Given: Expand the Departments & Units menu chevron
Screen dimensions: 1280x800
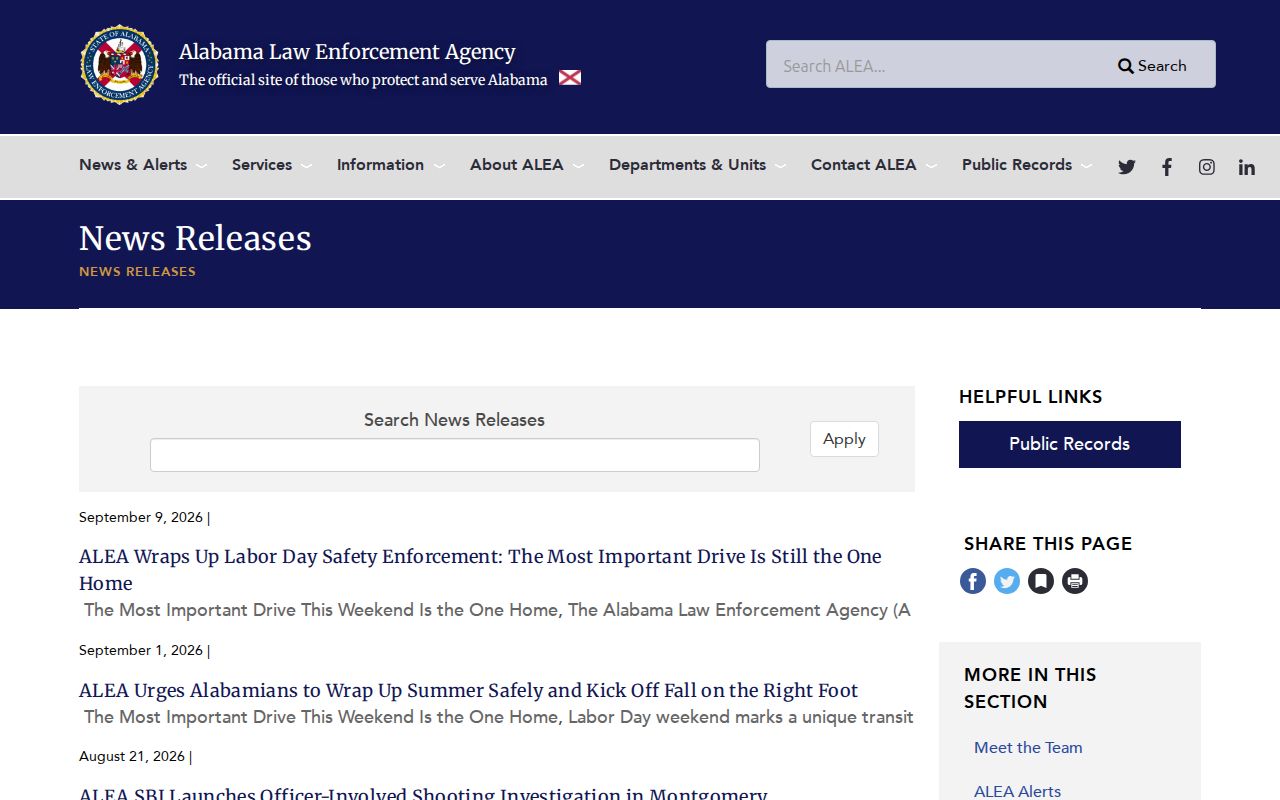Looking at the screenshot, I should (780, 166).
